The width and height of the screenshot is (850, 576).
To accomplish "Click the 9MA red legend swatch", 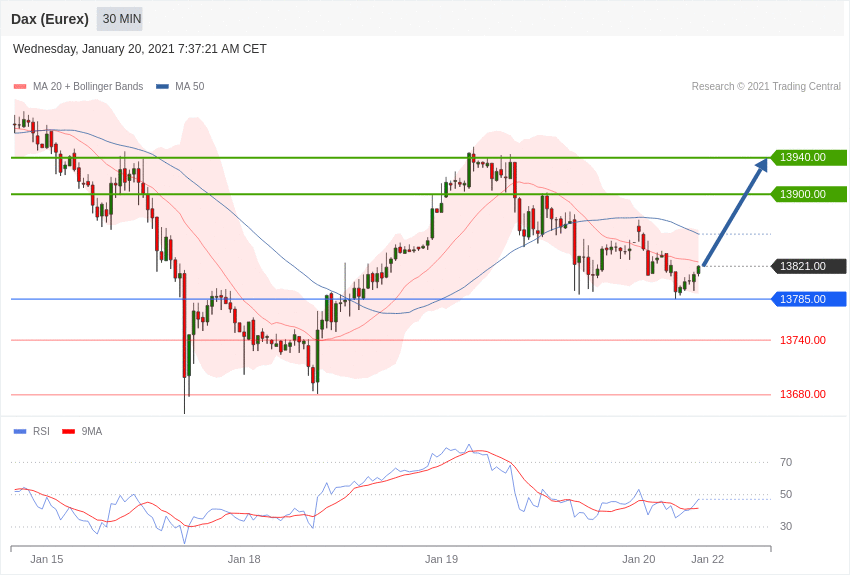I will (69, 432).
